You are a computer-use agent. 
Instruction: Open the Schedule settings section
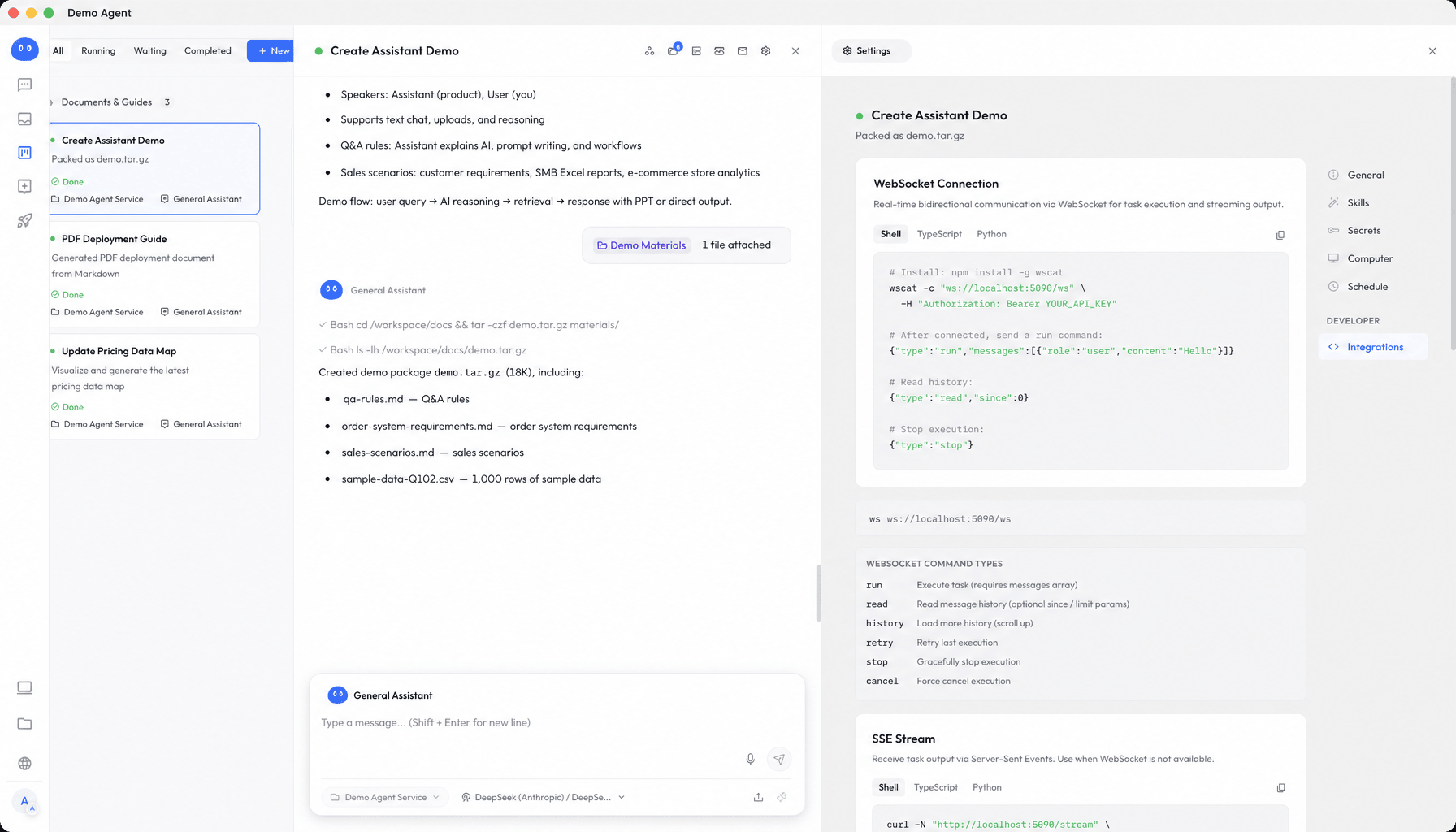(1373, 287)
